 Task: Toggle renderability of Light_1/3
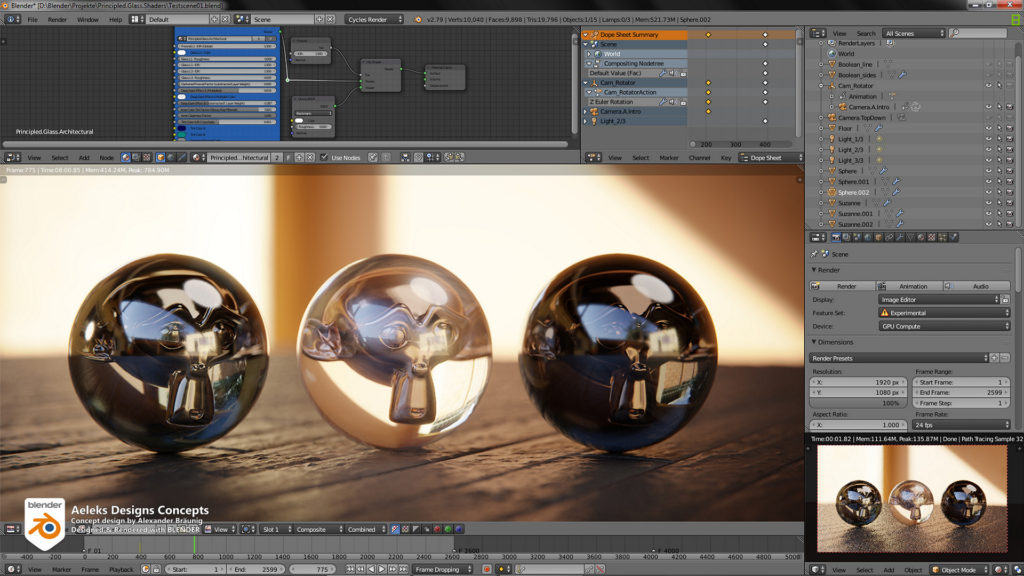[1010, 139]
